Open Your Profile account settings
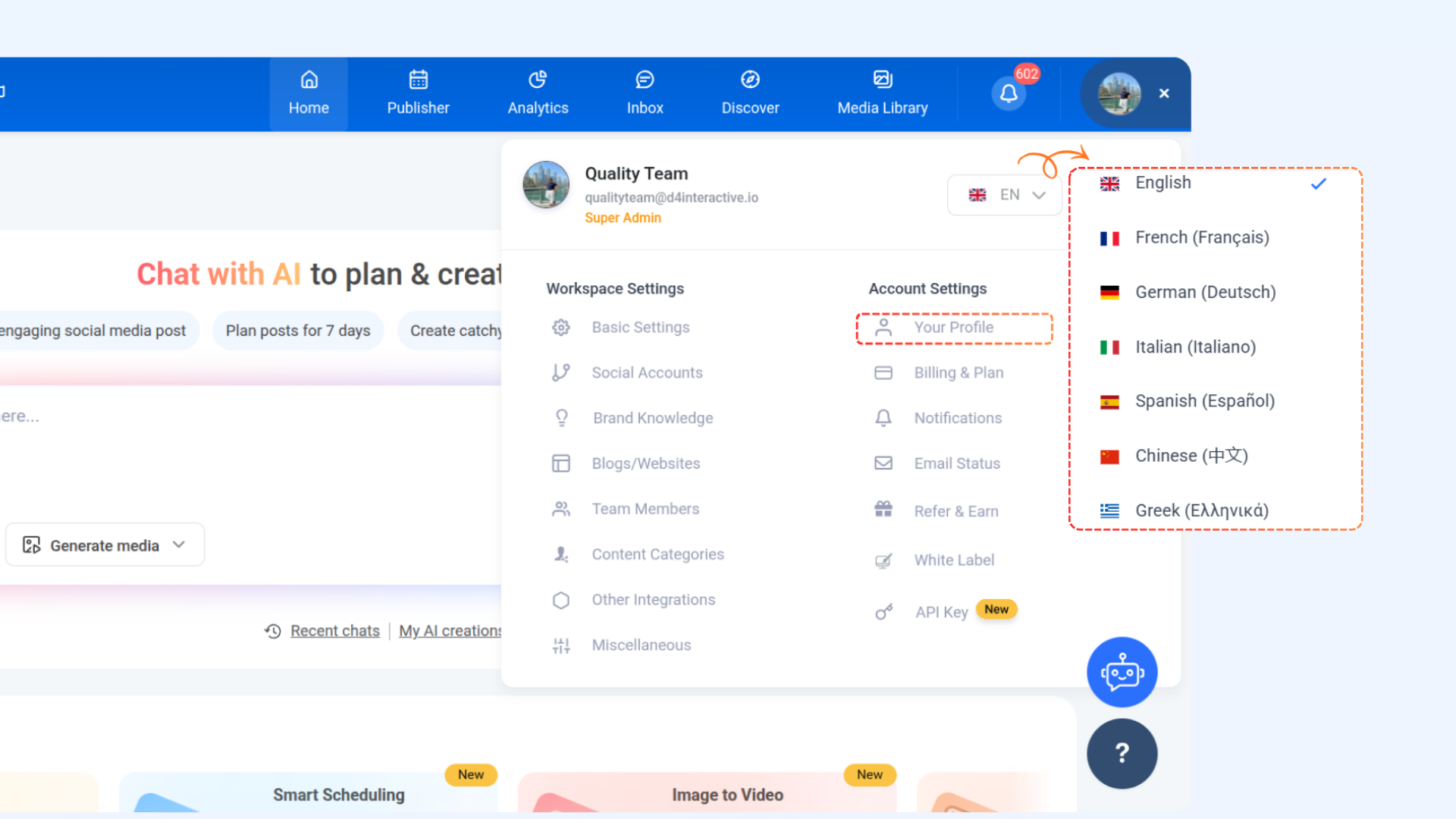Screen dimensions: 1456x819 953,328
